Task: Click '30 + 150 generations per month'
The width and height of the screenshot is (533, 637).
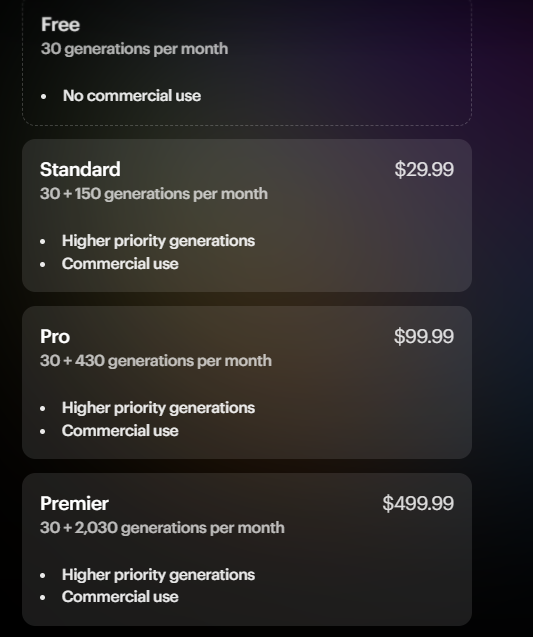Action: (154, 194)
